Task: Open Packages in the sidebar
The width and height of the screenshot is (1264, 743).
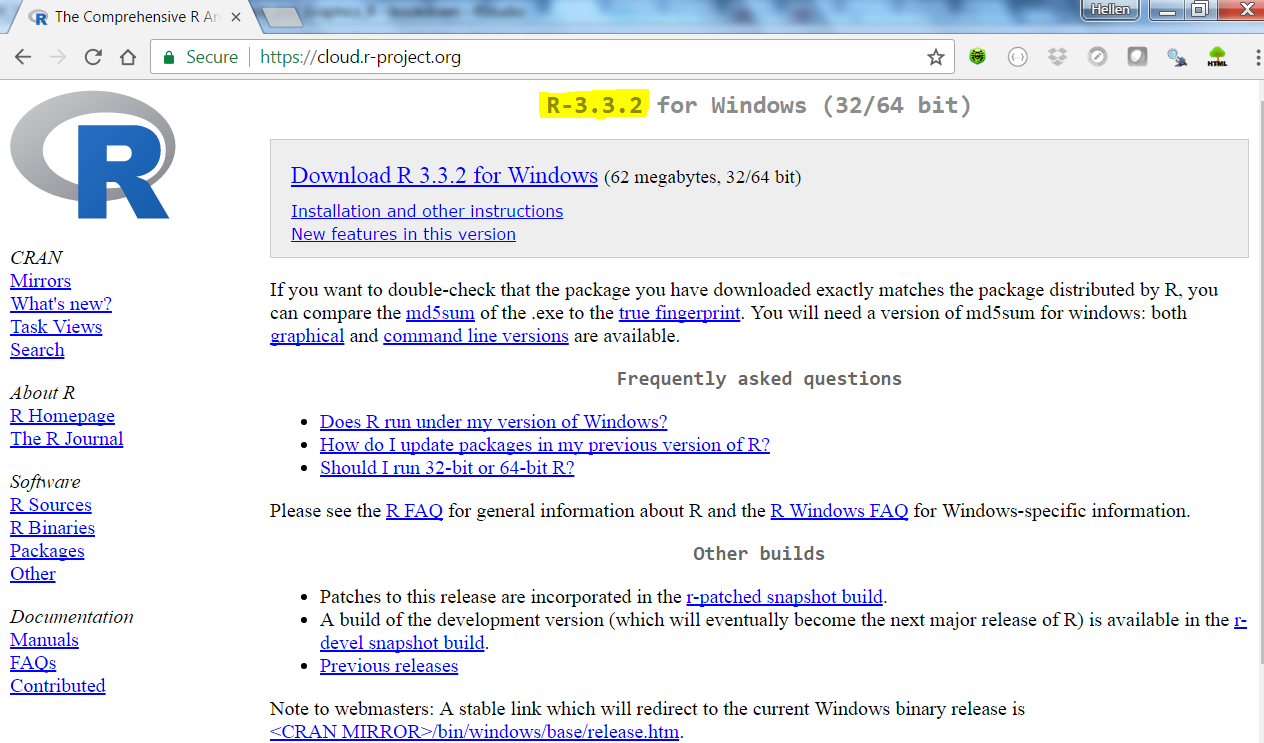Action: [x=47, y=551]
